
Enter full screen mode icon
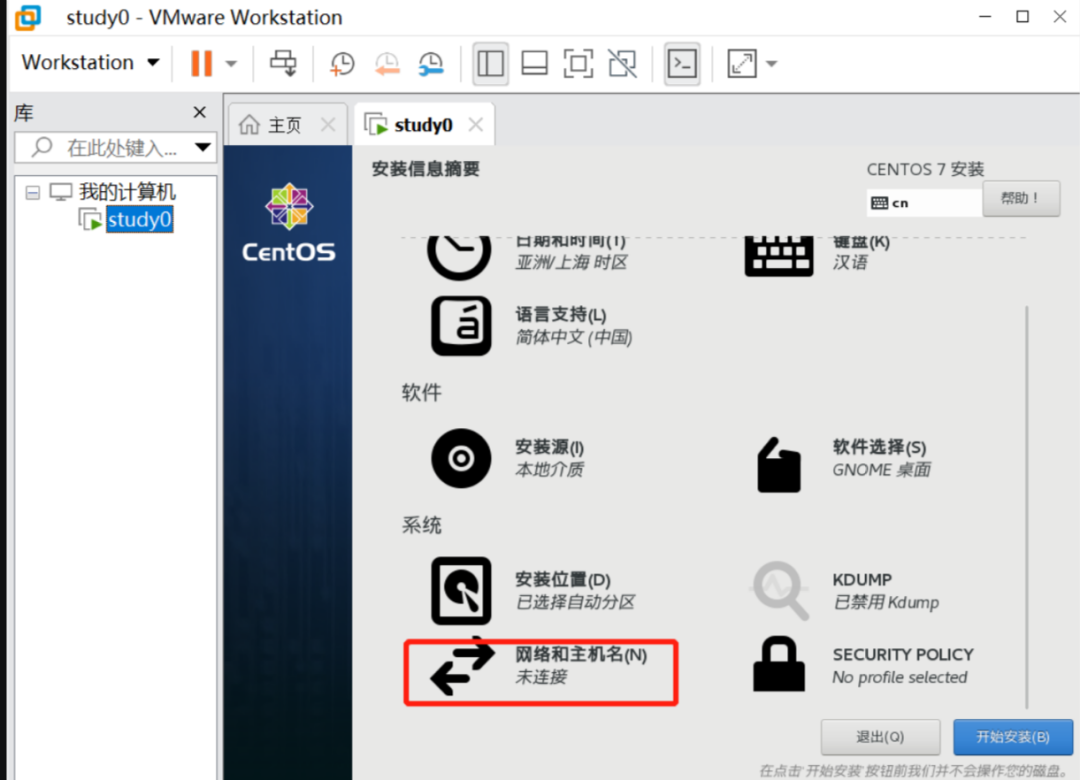pyautogui.click(x=578, y=63)
